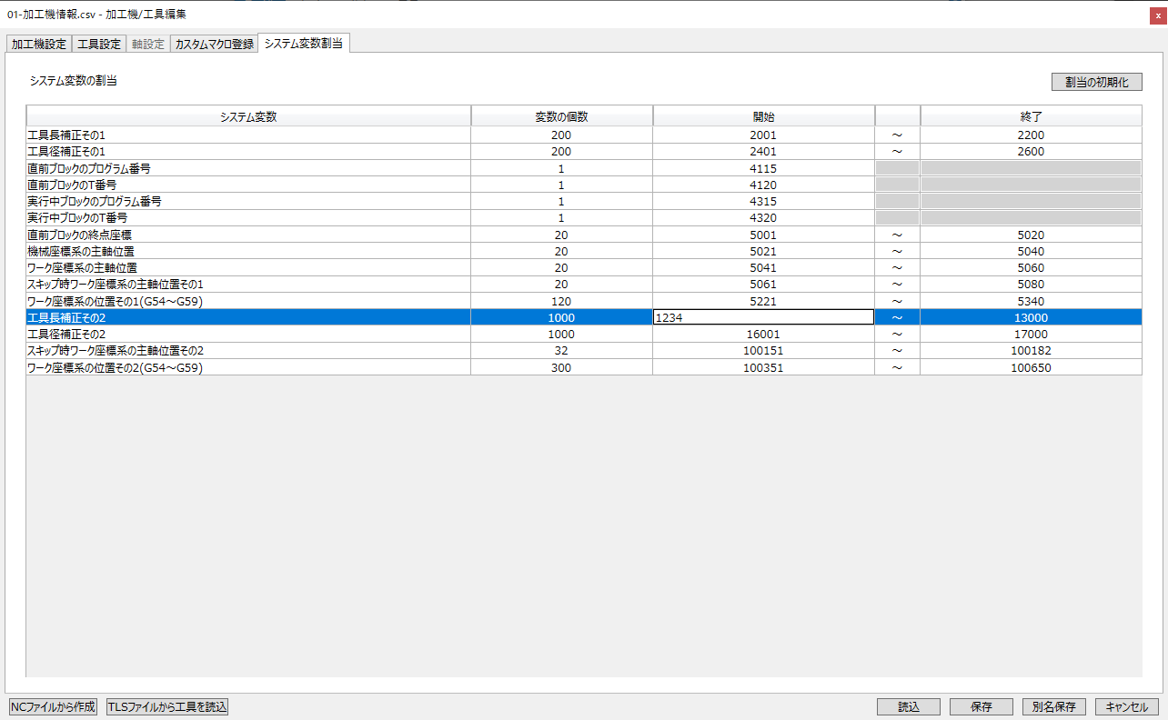Select the カスタムマクロ登録 tab
This screenshot has height=720, width=1168.
click(214, 44)
